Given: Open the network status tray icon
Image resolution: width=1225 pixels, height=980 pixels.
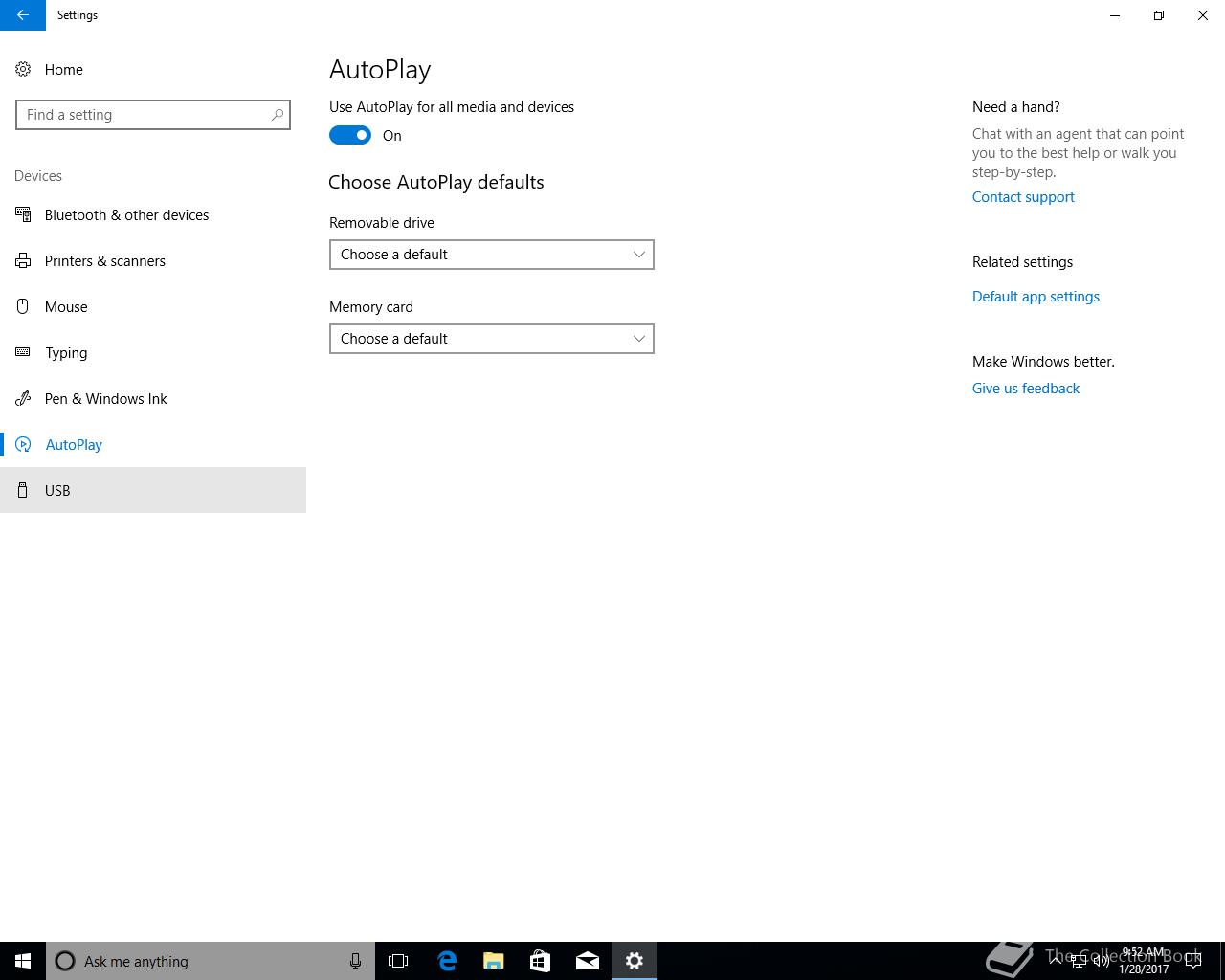Looking at the screenshot, I should tap(1078, 961).
